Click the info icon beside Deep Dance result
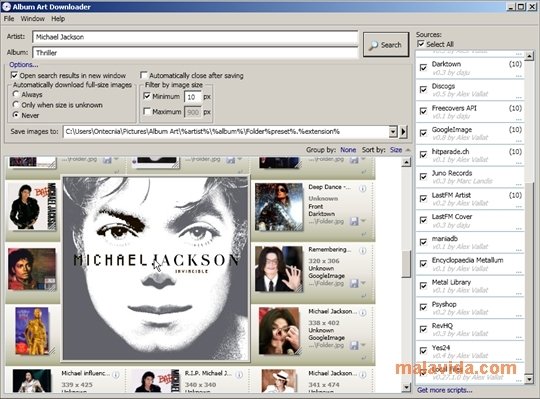540x399 pixels. click(362, 188)
